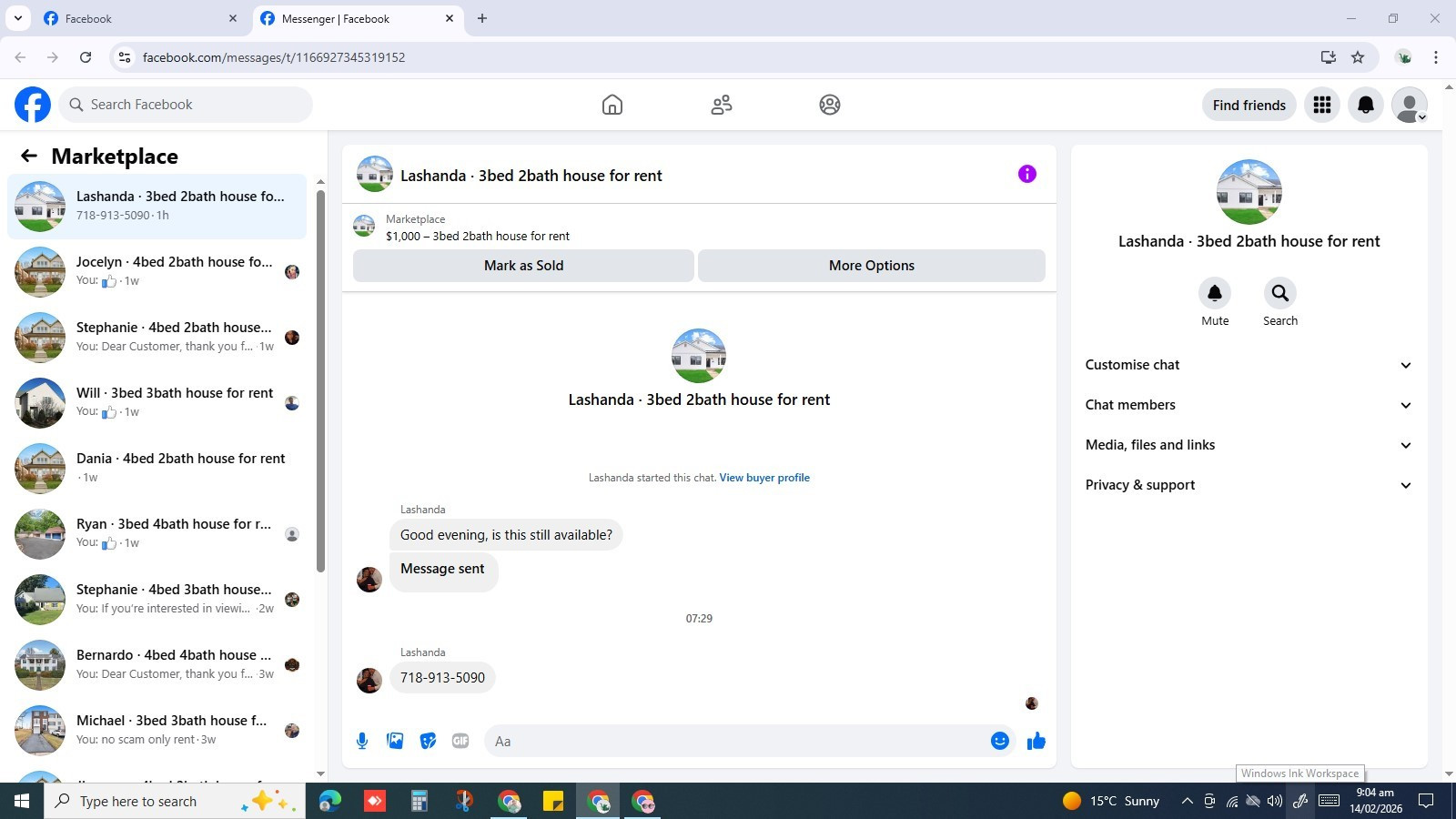This screenshot has width=1456, height=819.
Task: Choose a GIF icon
Action: [x=460, y=741]
